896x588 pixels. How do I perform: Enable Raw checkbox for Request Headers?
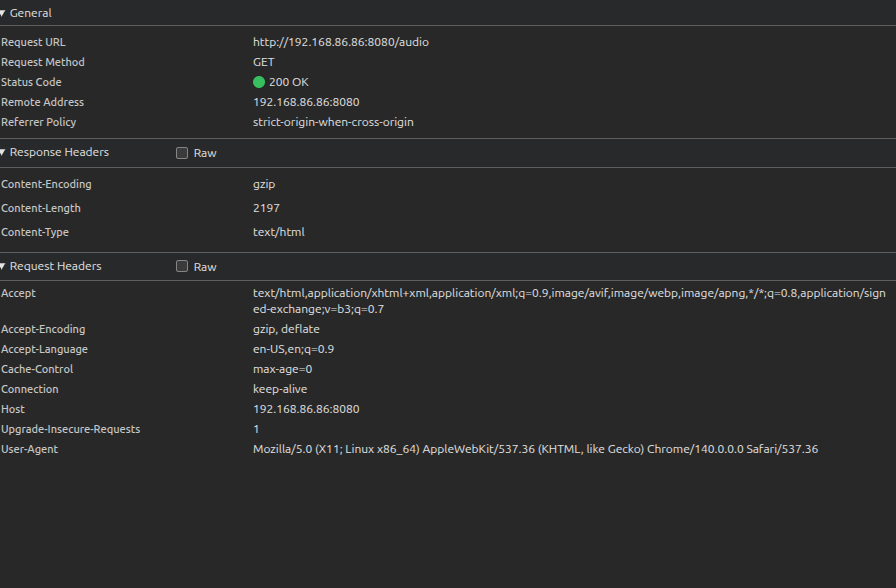point(182,267)
